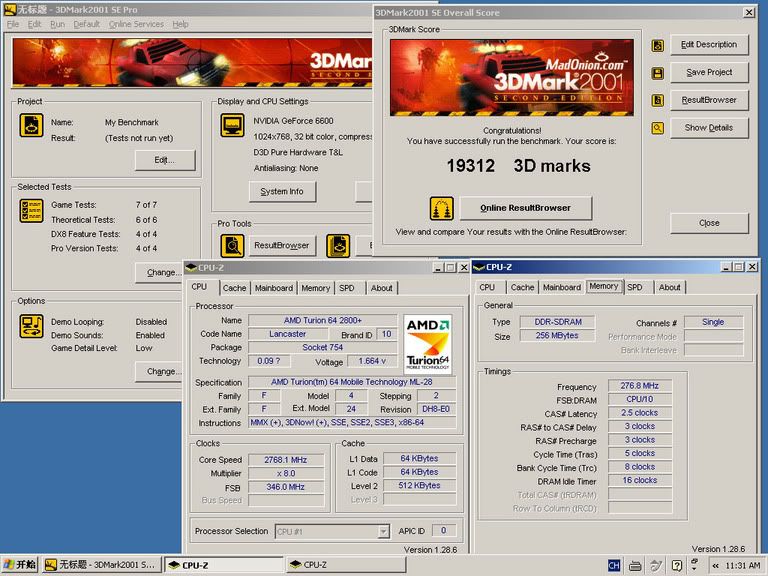768x576 pixels.
Task: Click the Options demo looping icon
Action: [31, 326]
